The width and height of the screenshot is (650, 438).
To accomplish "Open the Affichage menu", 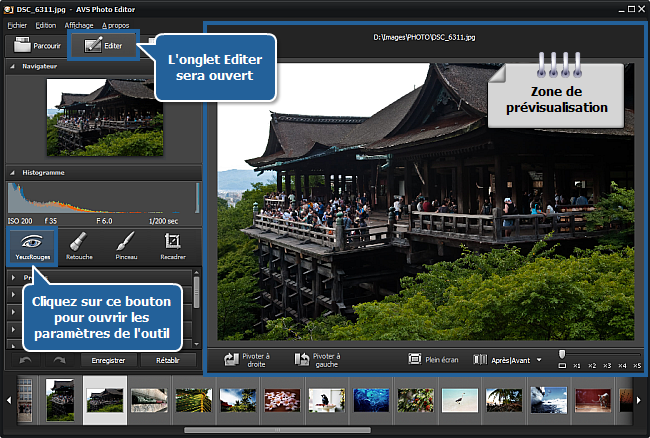I will tap(79, 25).
